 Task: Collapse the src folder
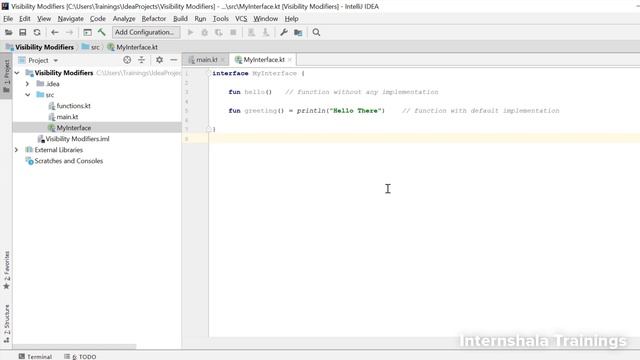27,95
